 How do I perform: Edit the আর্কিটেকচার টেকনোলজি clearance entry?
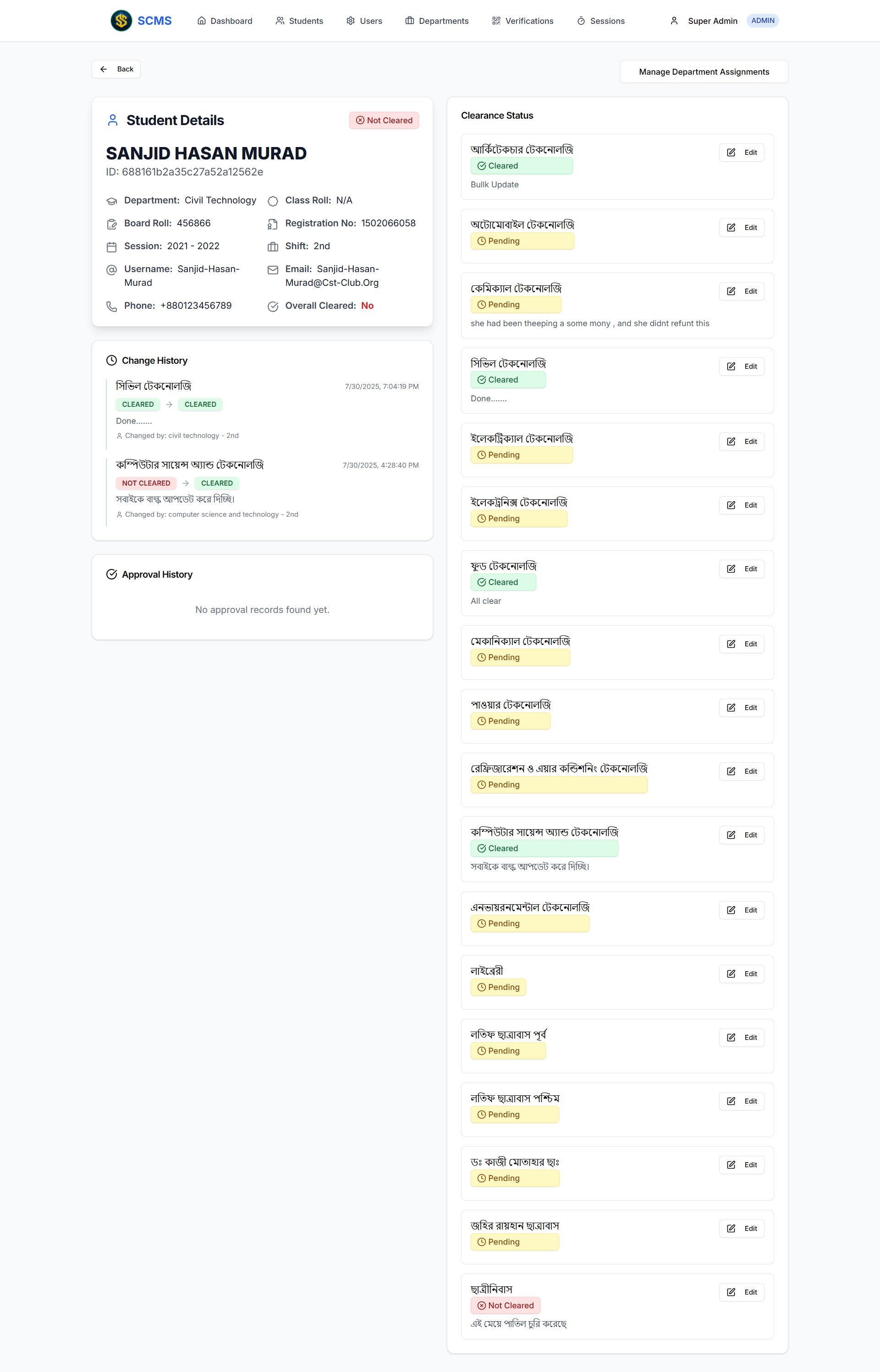[x=741, y=153]
